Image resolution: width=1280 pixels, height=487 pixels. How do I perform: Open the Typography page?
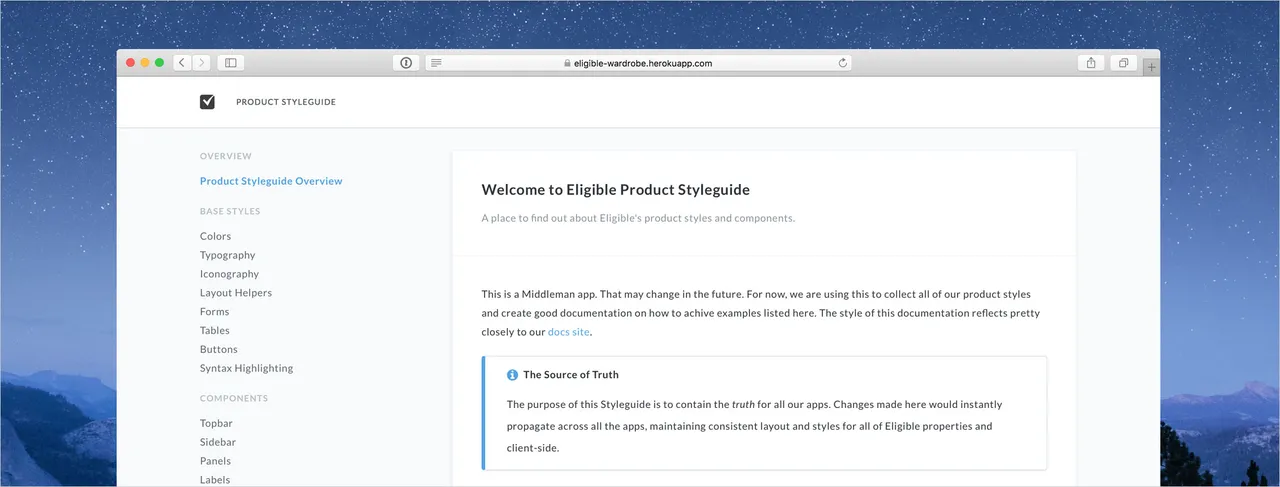coord(227,255)
